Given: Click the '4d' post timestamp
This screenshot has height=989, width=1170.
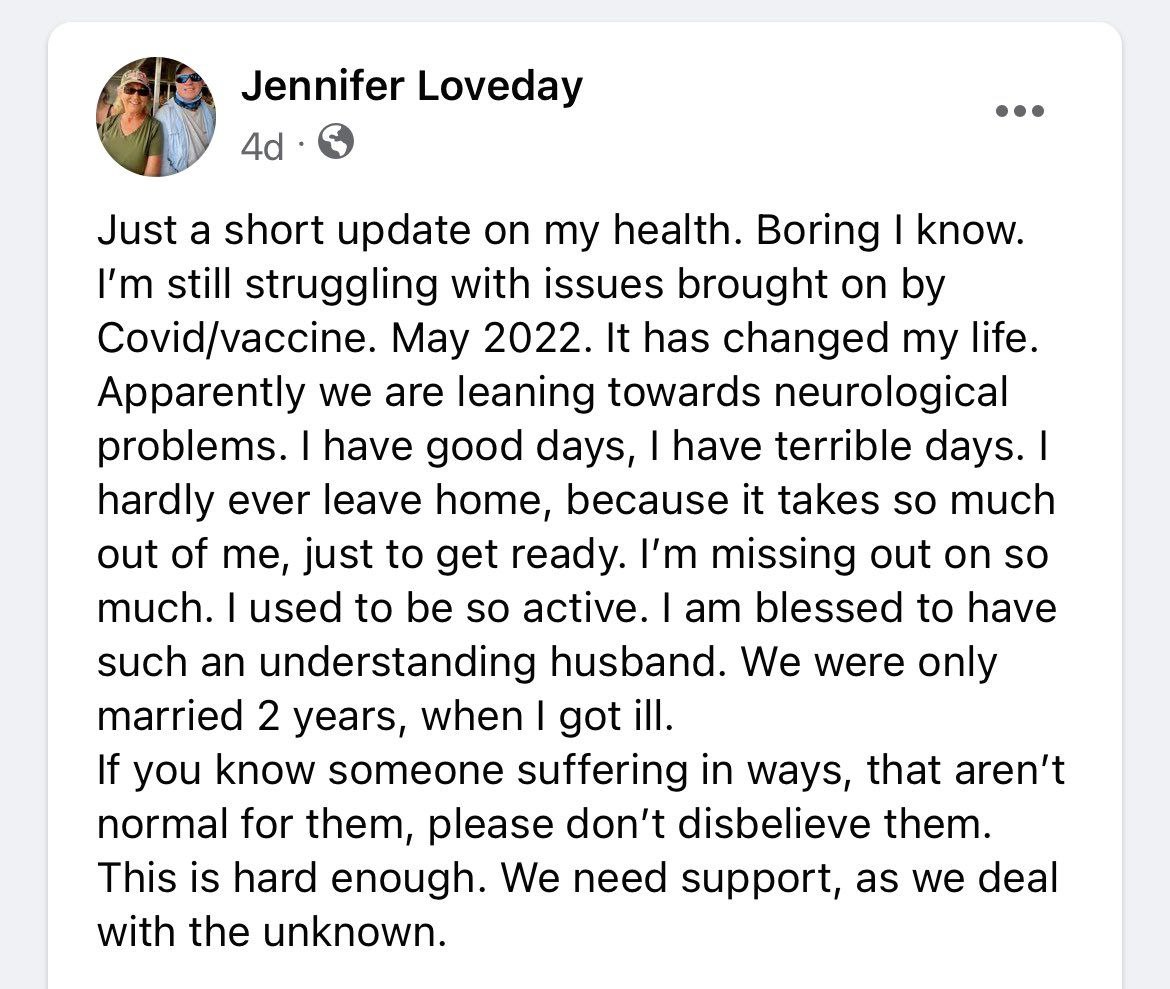Looking at the screenshot, I should (x=262, y=147).
